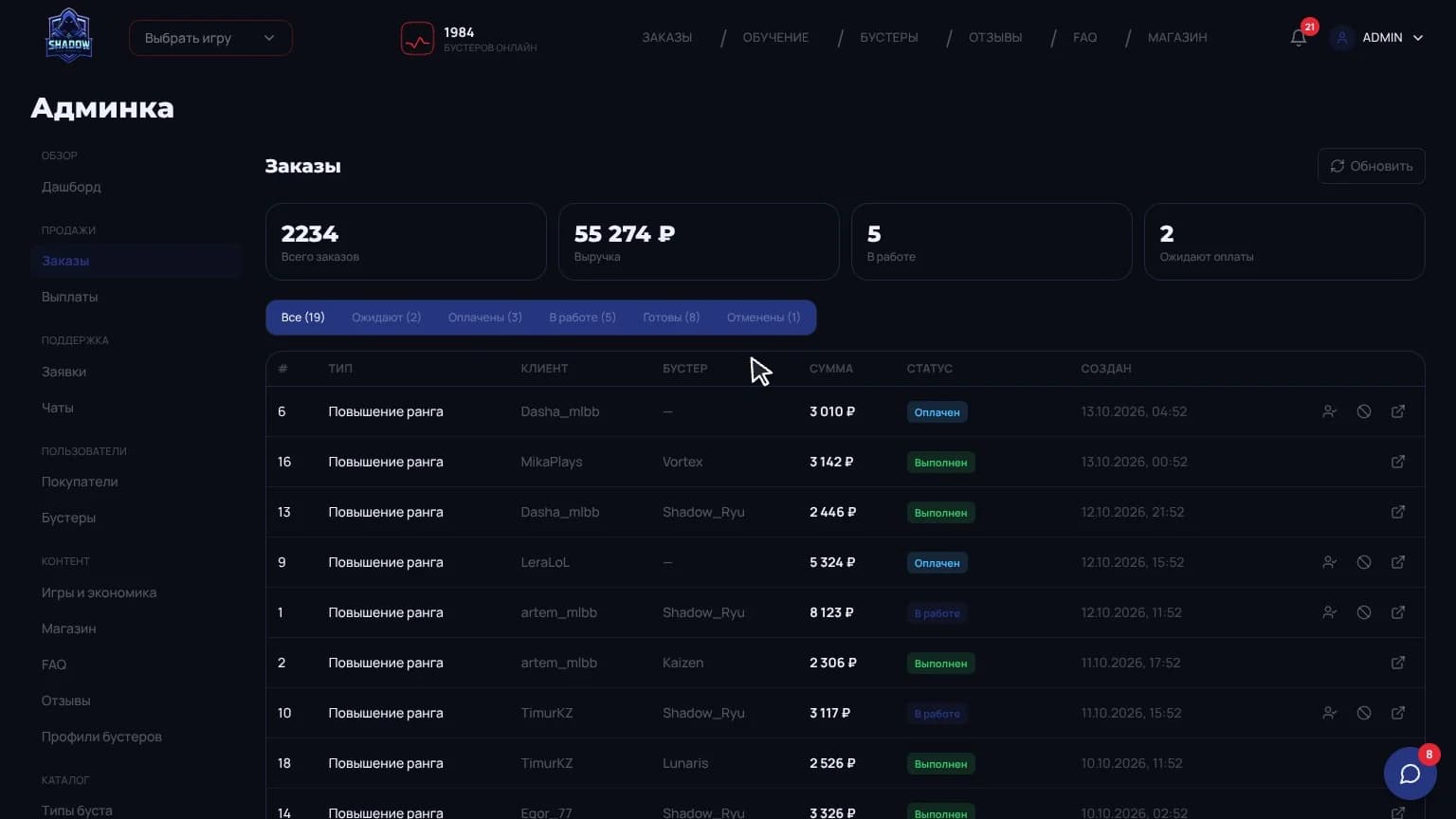Cancel order 10 with the block icon
Screen dimensions: 1456x819
1364,713
